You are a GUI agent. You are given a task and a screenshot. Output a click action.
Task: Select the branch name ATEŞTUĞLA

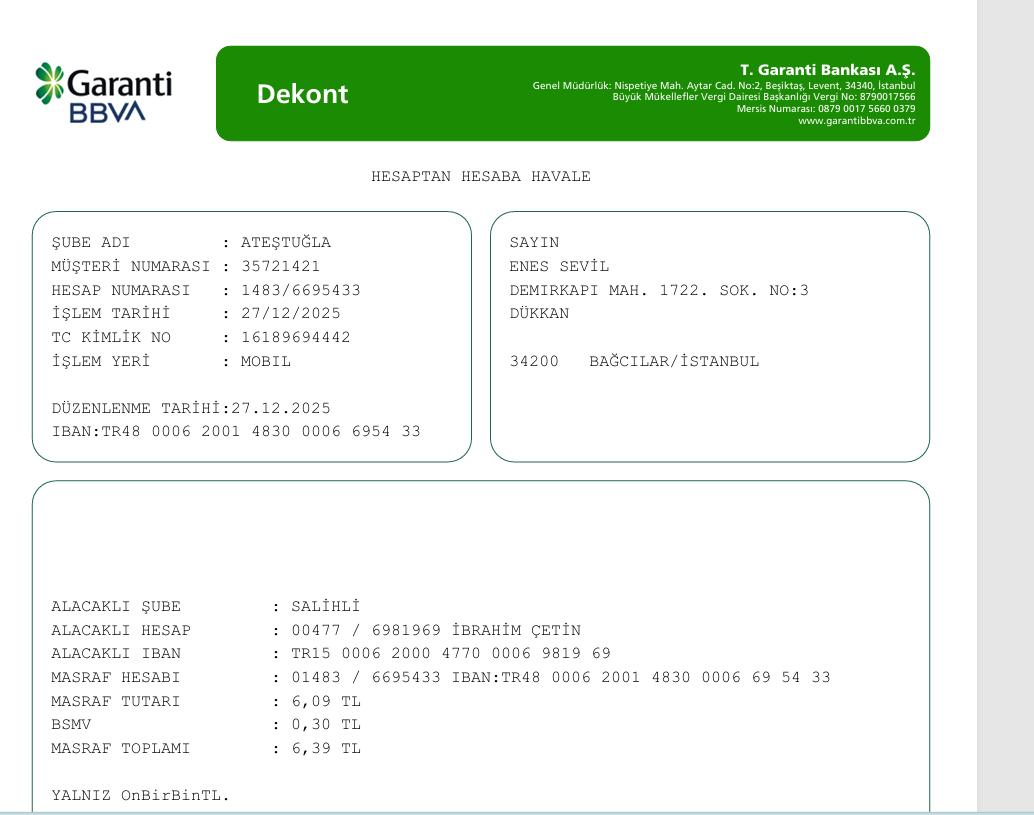286,243
